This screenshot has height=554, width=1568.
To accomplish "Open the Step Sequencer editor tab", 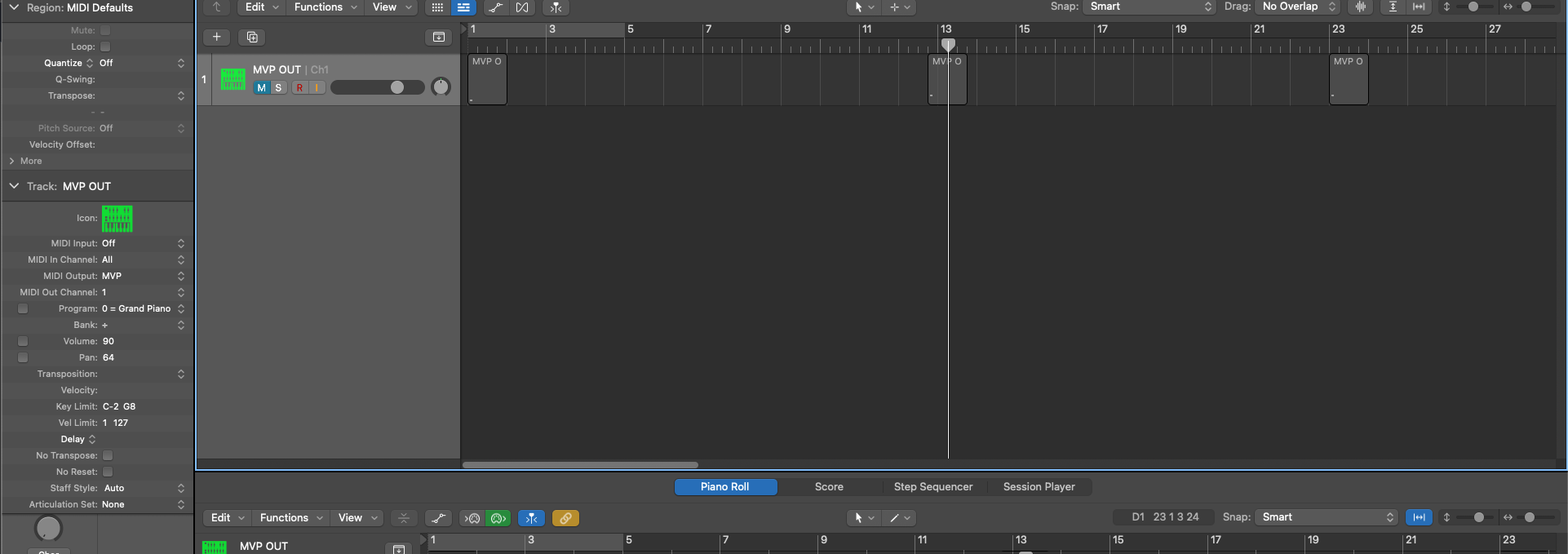I will [932, 487].
